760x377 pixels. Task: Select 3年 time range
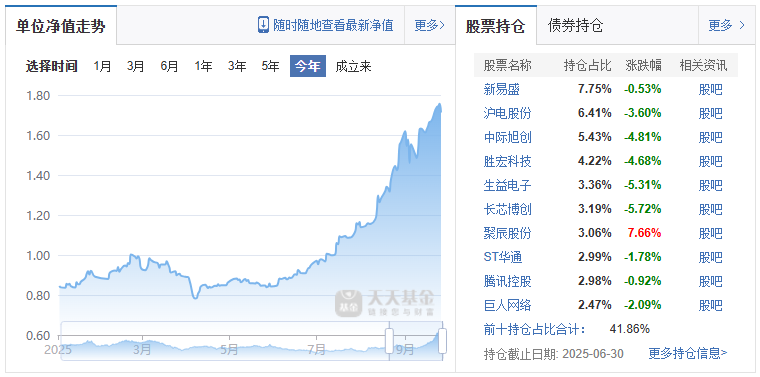tap(237, 66)
